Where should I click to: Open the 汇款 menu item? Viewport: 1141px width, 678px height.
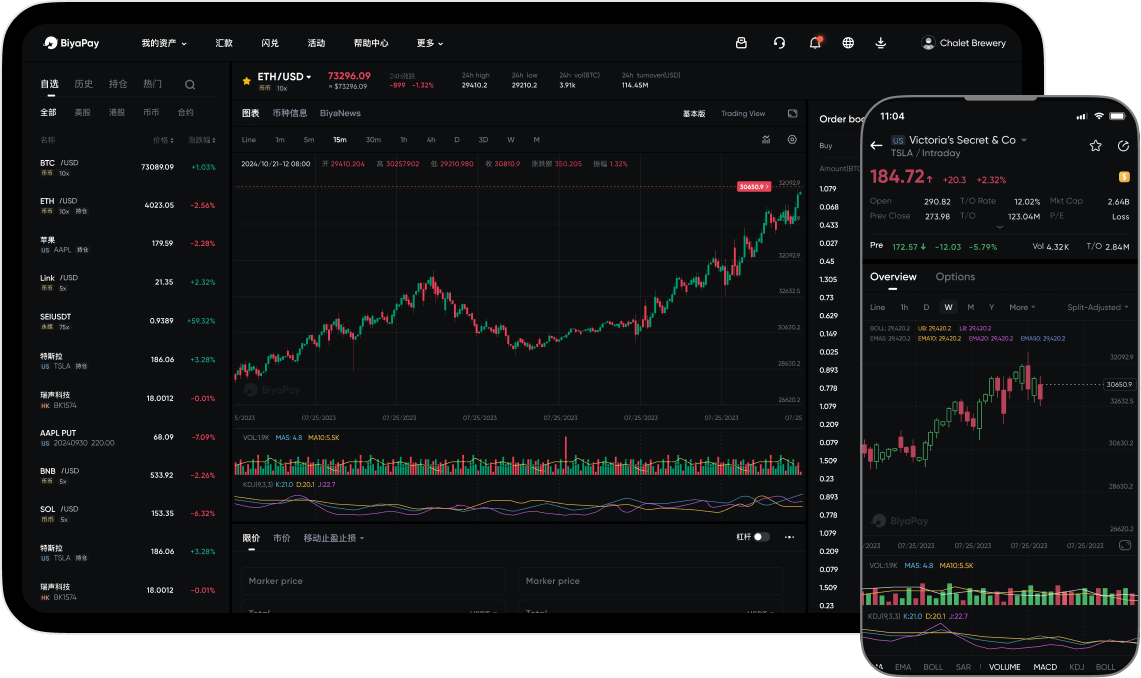[224, 43]
